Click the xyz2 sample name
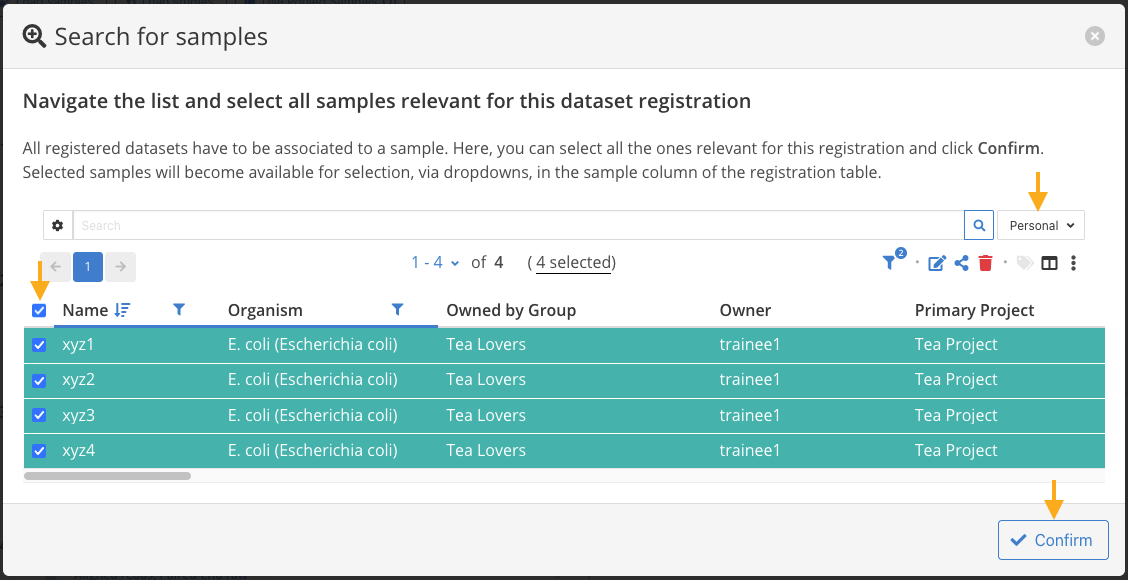This screenshot has height=580, width=1128. pyautogui.click(x=78, y=379)
